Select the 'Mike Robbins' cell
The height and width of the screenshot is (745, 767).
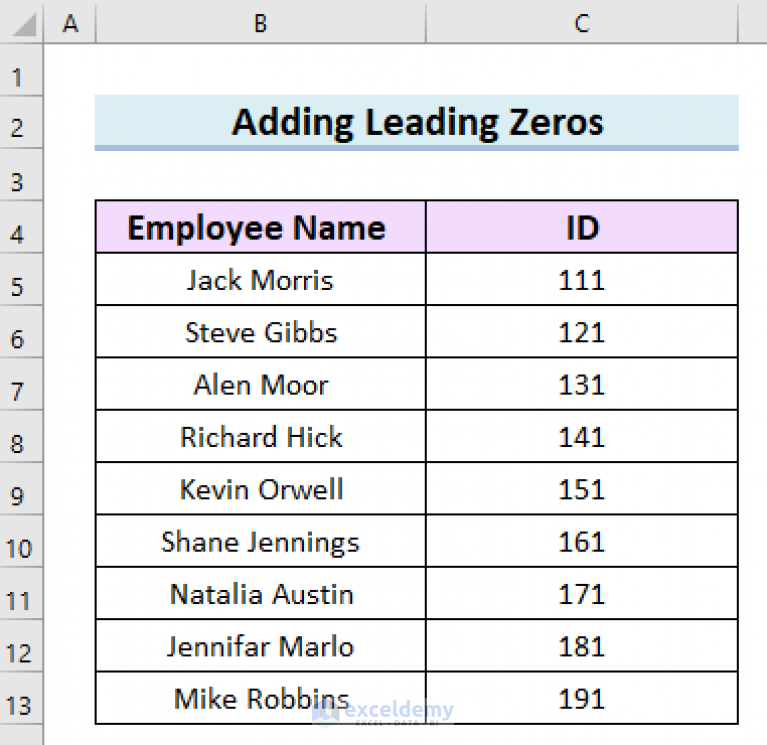[x=261, y=698]
